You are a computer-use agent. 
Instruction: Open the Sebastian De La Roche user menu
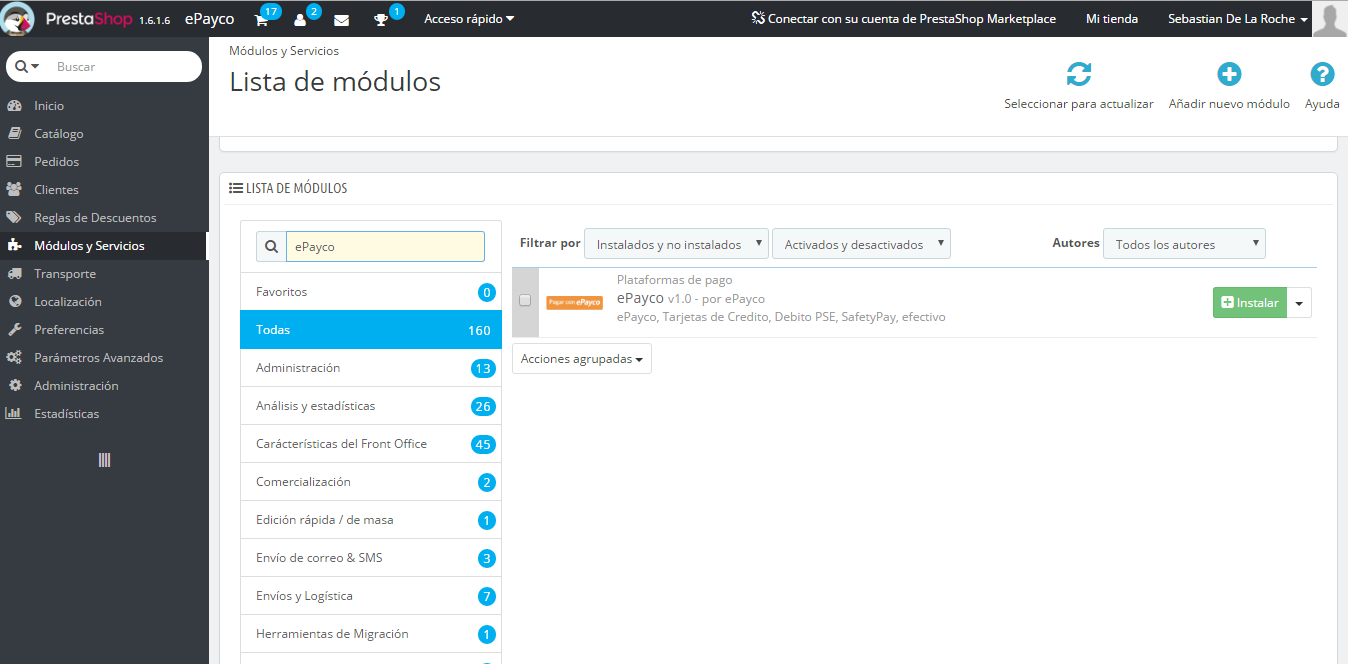pos(1238,19)
